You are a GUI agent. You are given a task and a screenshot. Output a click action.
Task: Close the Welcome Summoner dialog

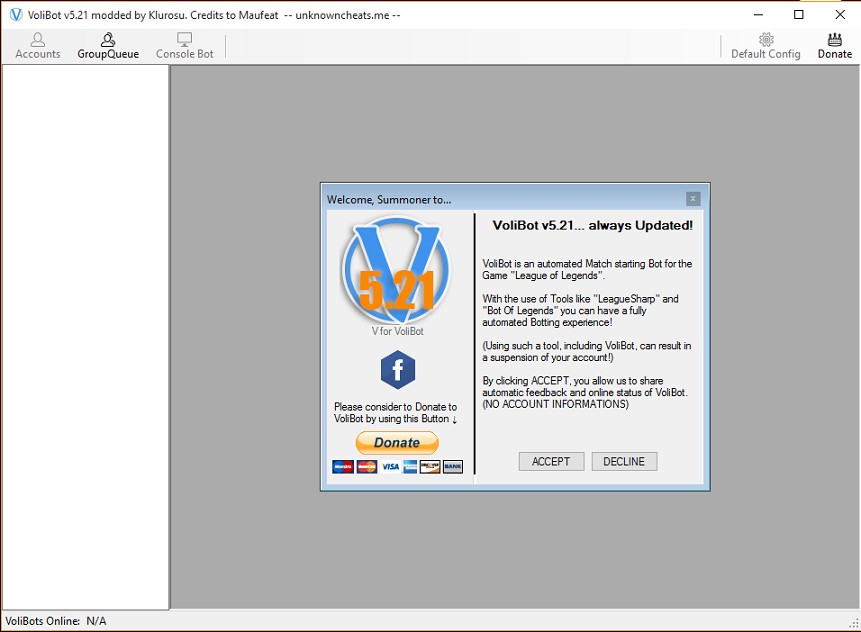click(x=693, y=198)
